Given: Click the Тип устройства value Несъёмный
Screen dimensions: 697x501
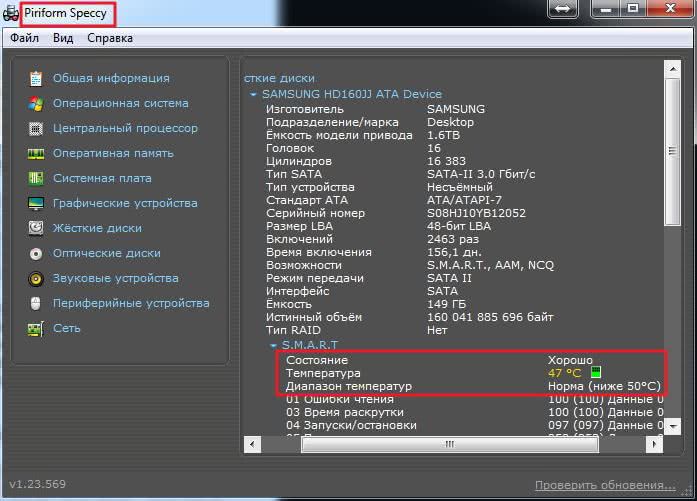Looking at the screenshot, I should pyautogui.click(x=460, y=187).
